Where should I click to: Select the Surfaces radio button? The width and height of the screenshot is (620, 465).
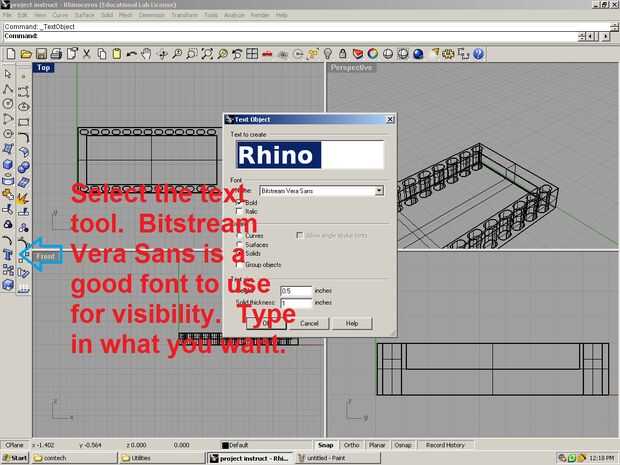[x=239, y=245]
